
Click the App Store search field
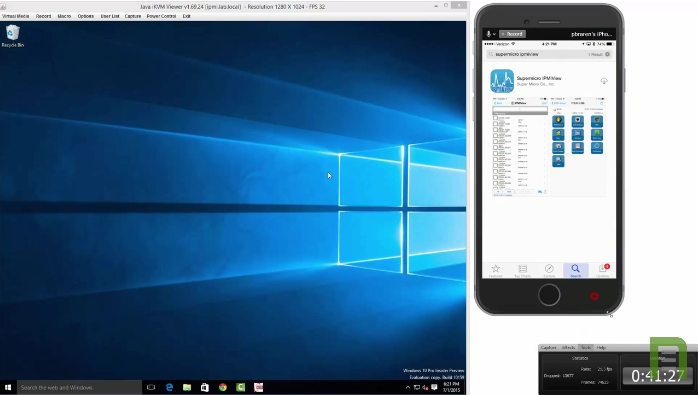click(x=549, y=54)
